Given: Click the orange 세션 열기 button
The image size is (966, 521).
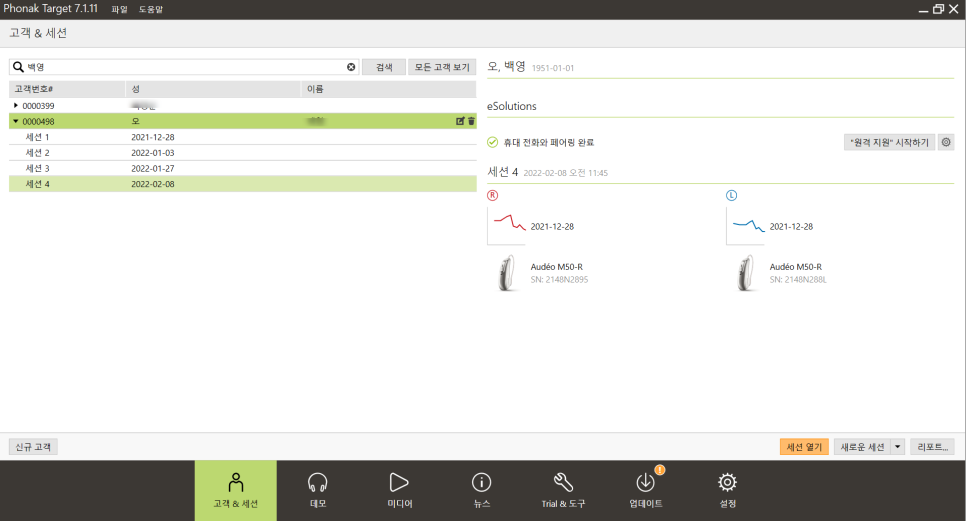Looking at the screenshot, I should click(x=804, y=447).
